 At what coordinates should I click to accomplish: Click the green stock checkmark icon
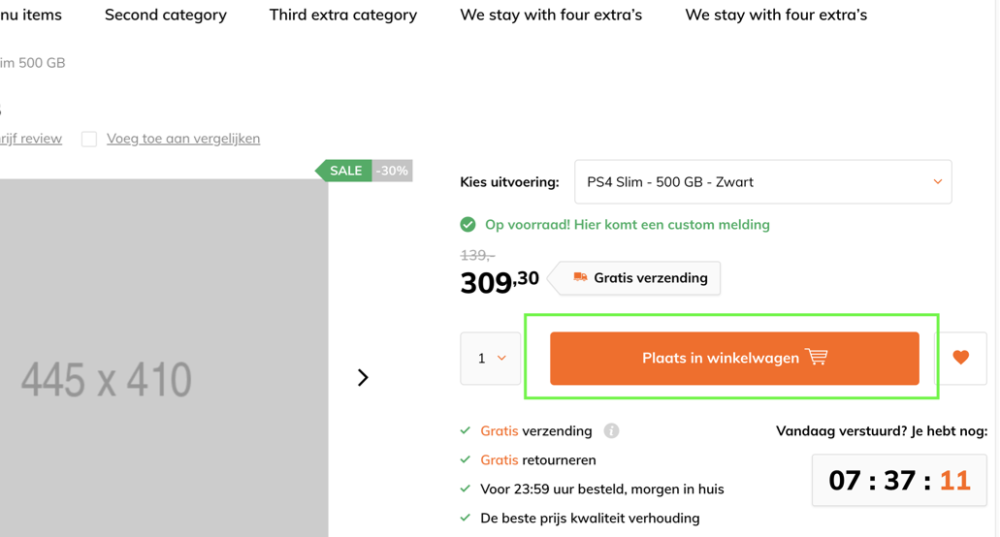467,224
